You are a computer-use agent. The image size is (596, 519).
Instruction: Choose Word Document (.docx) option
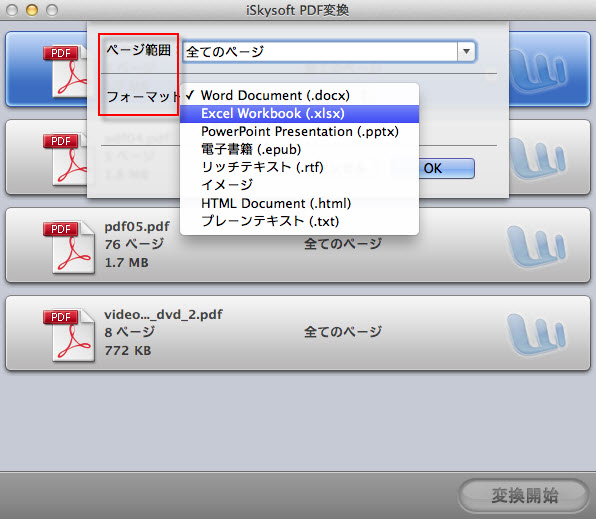coord(300,95)
